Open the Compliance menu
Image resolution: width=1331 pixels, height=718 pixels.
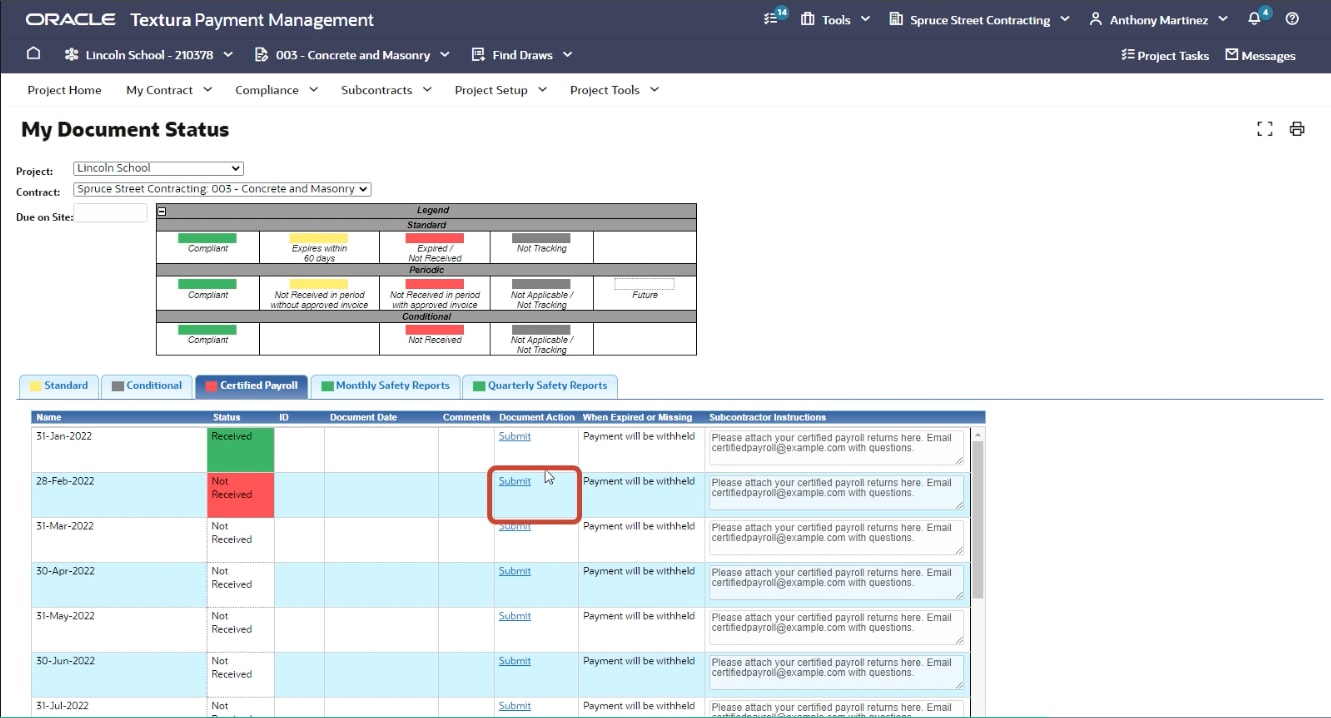276,90
